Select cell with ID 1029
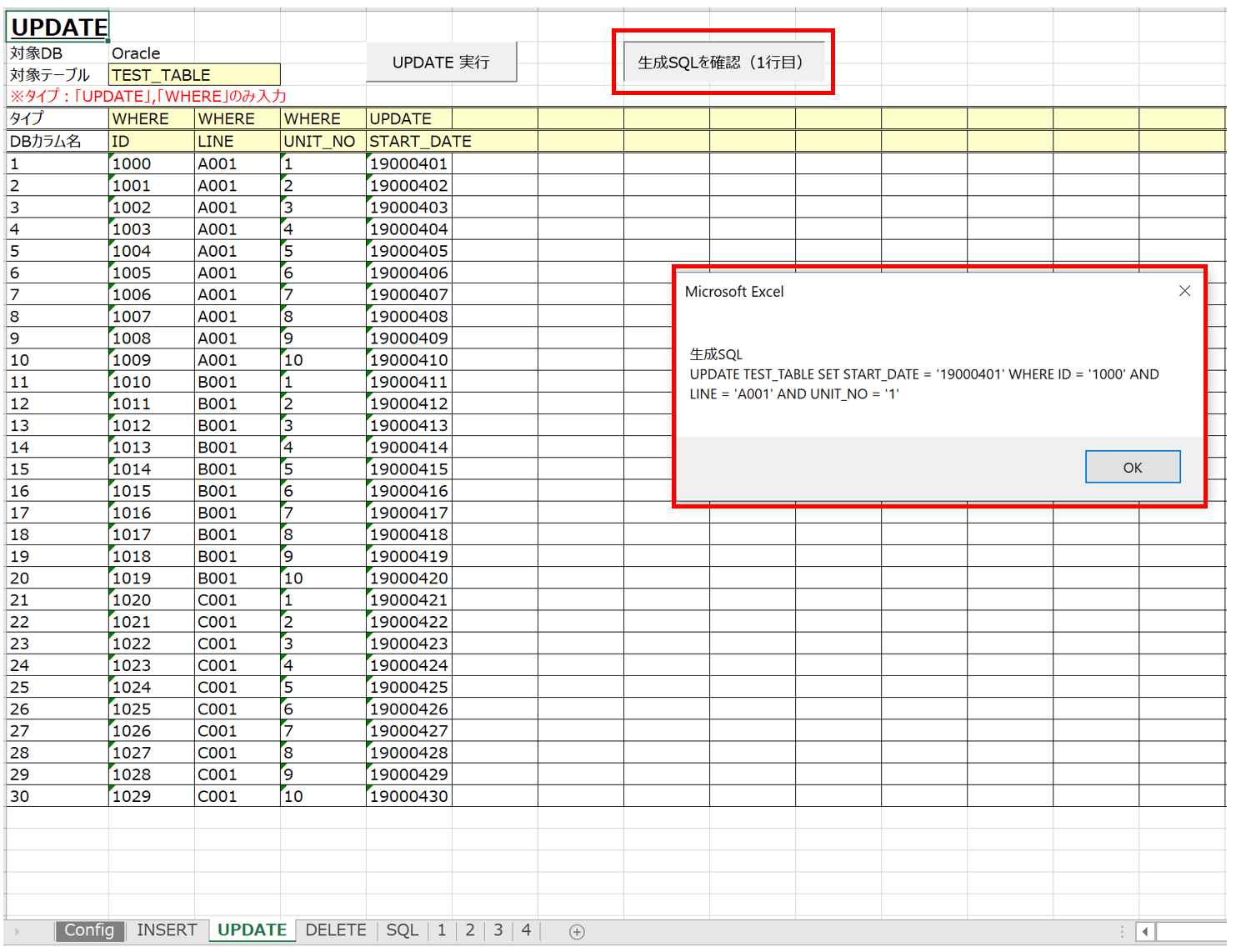 pyautogui.click(x=151, y=796)
